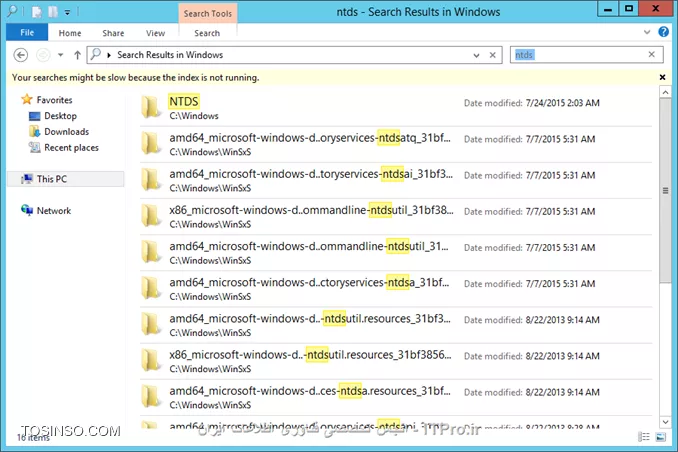The height and width of the screenshot is (452, 678).
Task: Open the Quick Access Toolbar customize dropdown
Action: (x=67, y=13)
